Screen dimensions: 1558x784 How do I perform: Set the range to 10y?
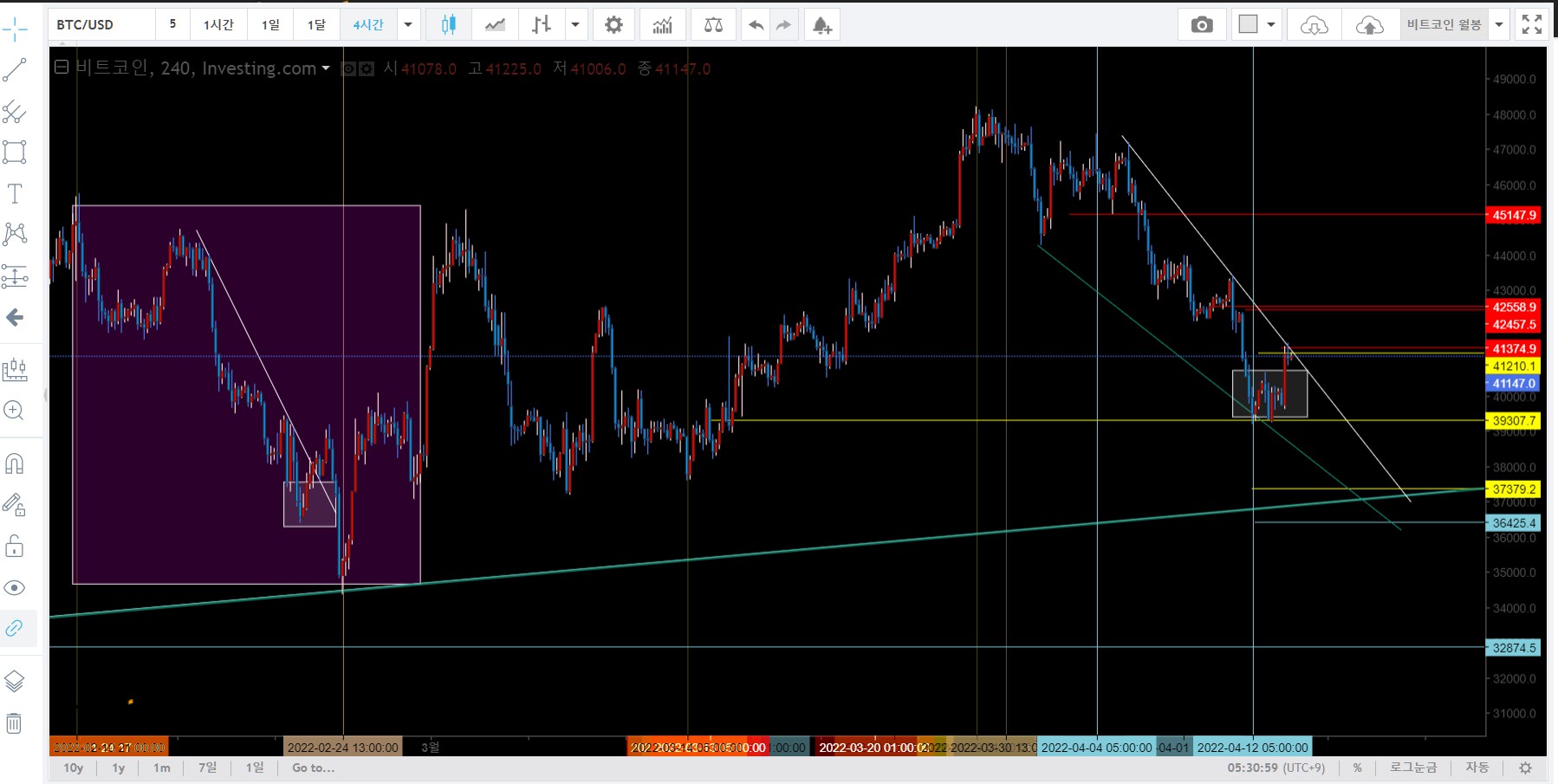(74, 768)
